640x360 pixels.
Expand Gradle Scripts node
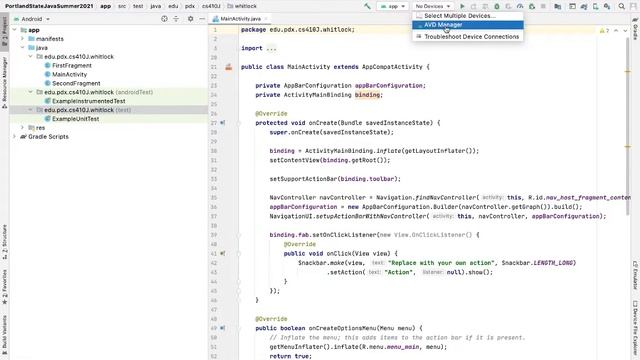point(15,137)
